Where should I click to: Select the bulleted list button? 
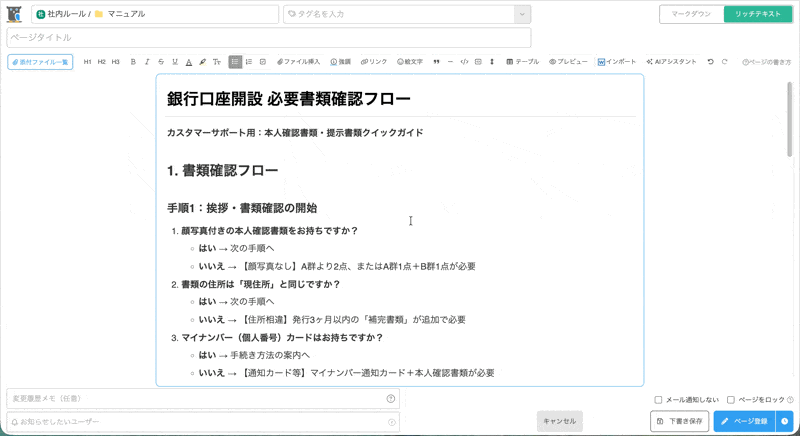pos(235,62)
